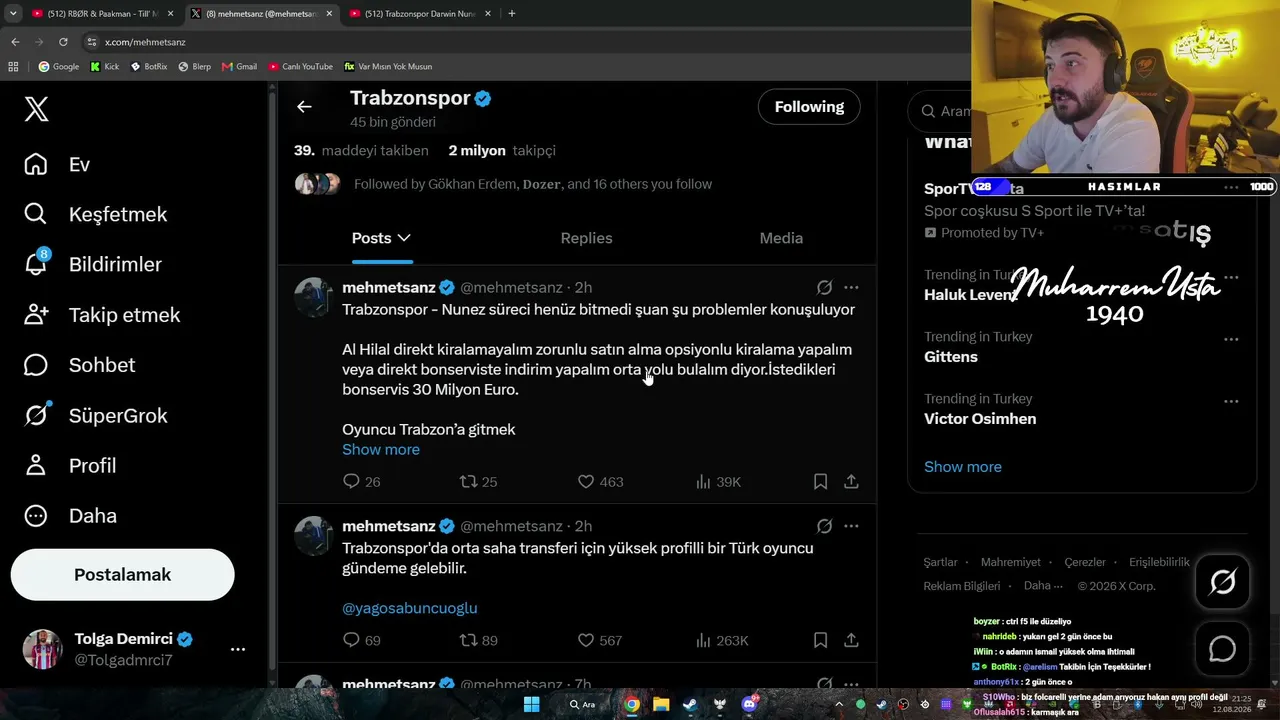The width and height of the screenshot is (1280, 720).
Task: Share the Nunez süreci post
Action: (x=851, y=482)
